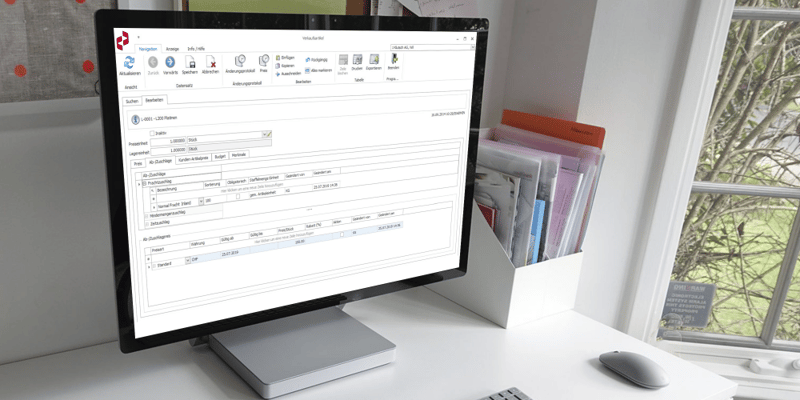800x400 pixels.
Task: Toggle the Aktion checkbox in the price row
Action: pyautogui.click(x=341, y=234)
